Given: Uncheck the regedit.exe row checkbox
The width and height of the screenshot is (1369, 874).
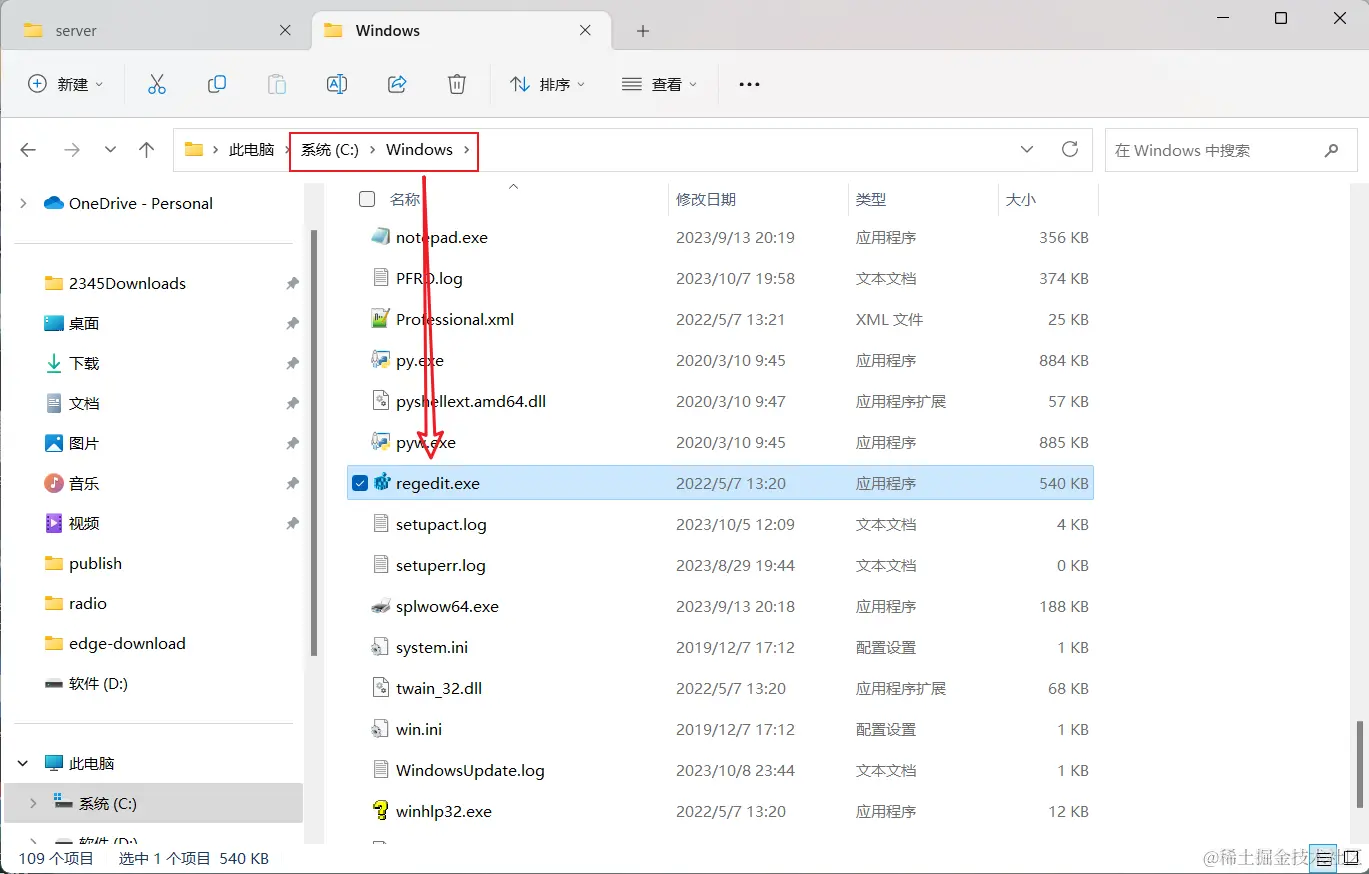Looking at the screenshot, I should click(x=360, y=483).
